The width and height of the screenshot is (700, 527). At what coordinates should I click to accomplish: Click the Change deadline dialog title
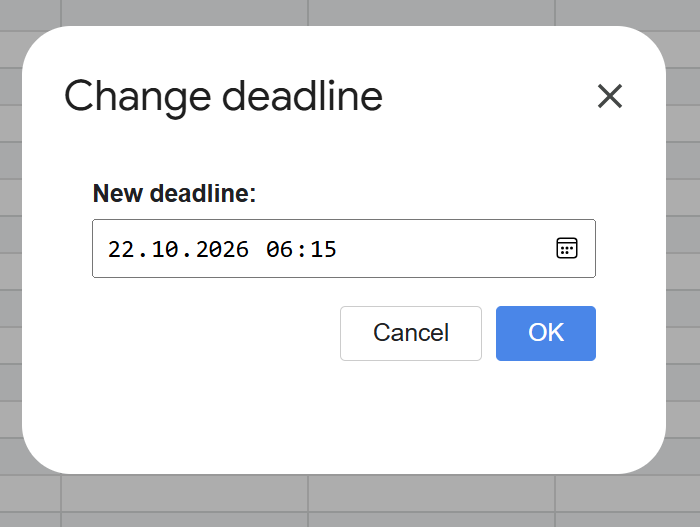click(223, 97)
